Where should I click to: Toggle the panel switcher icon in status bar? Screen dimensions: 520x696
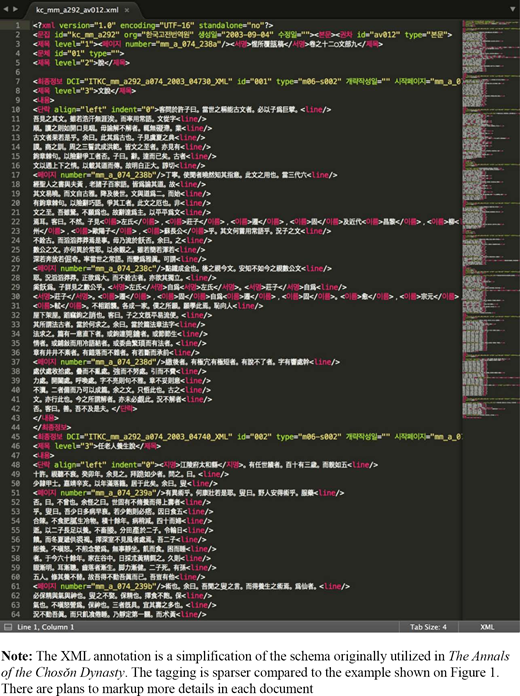[x=8, y=627]
